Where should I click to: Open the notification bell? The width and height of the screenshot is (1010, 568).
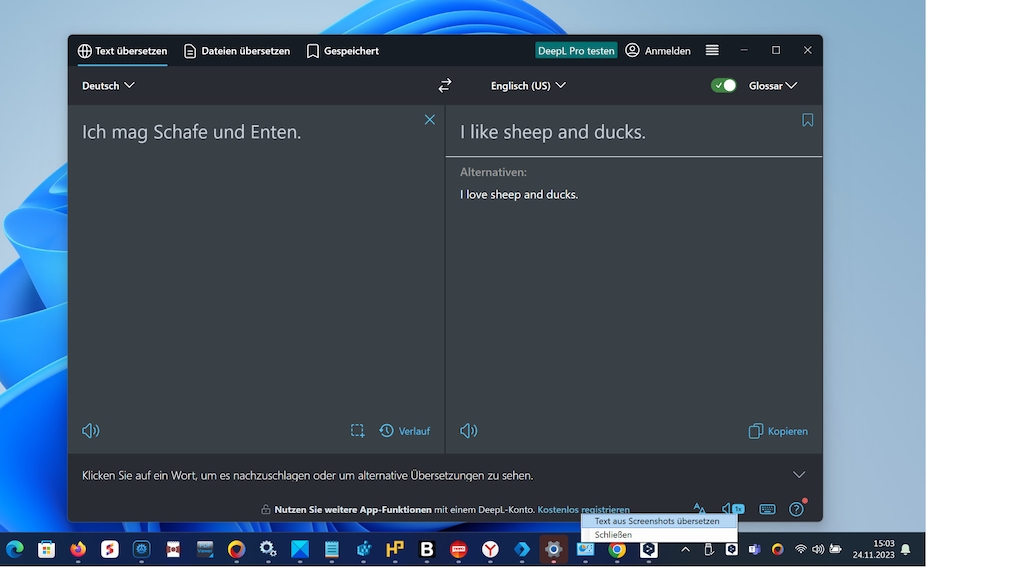tap(906, 549)
